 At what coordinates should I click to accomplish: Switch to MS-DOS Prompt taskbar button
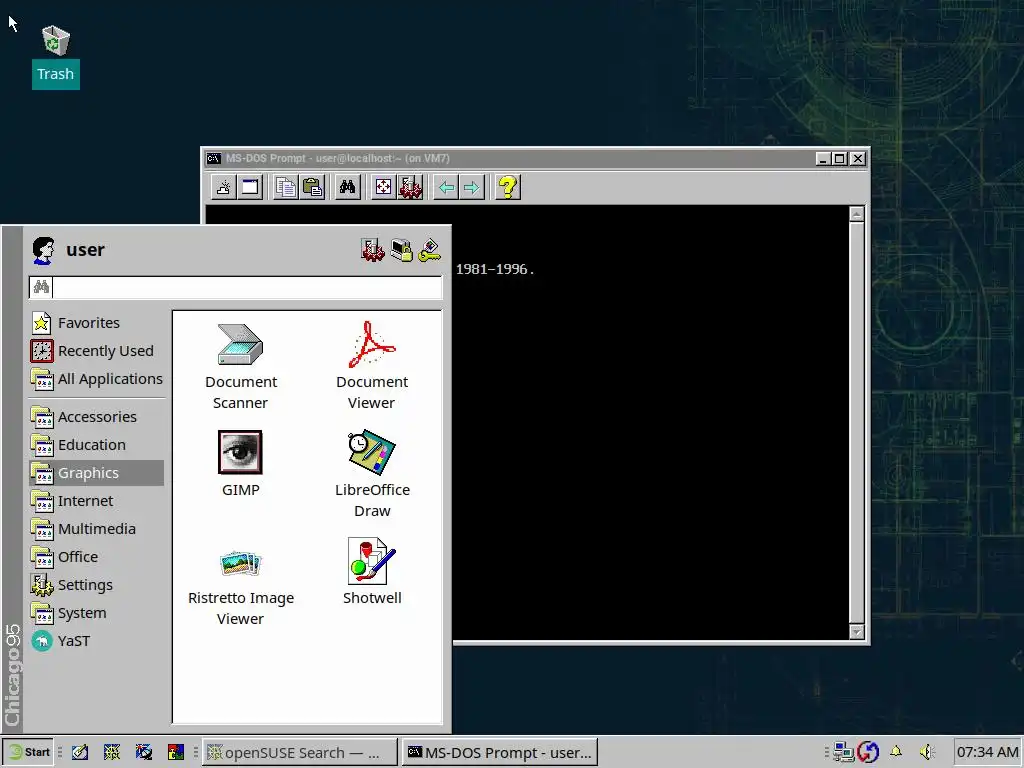499,752
